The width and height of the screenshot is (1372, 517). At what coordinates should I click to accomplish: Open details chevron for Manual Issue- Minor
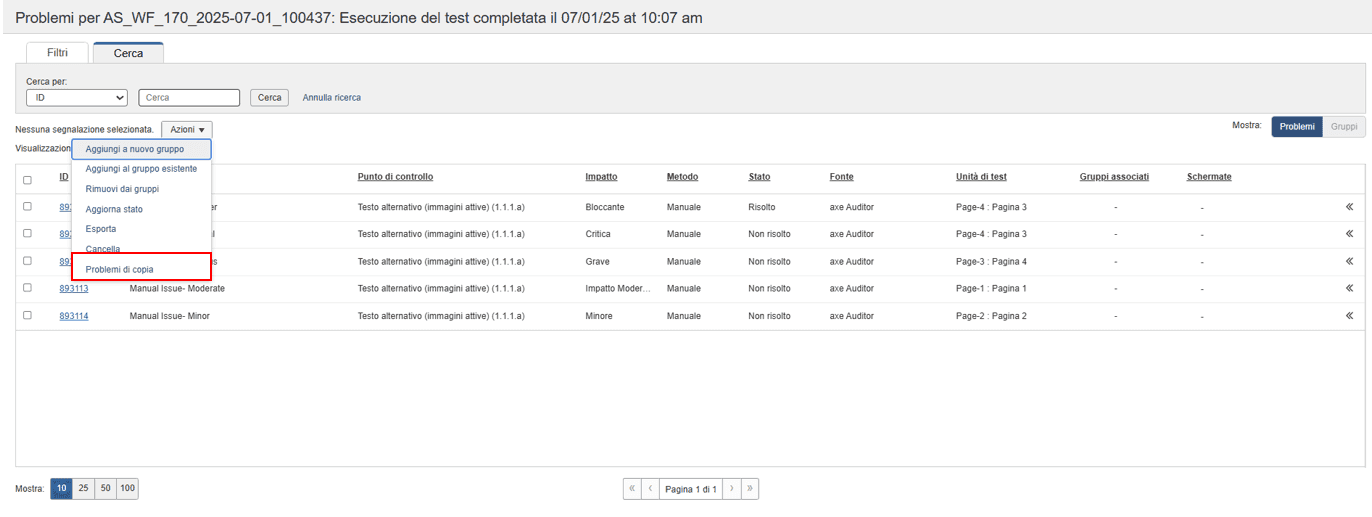point(1349,316)
